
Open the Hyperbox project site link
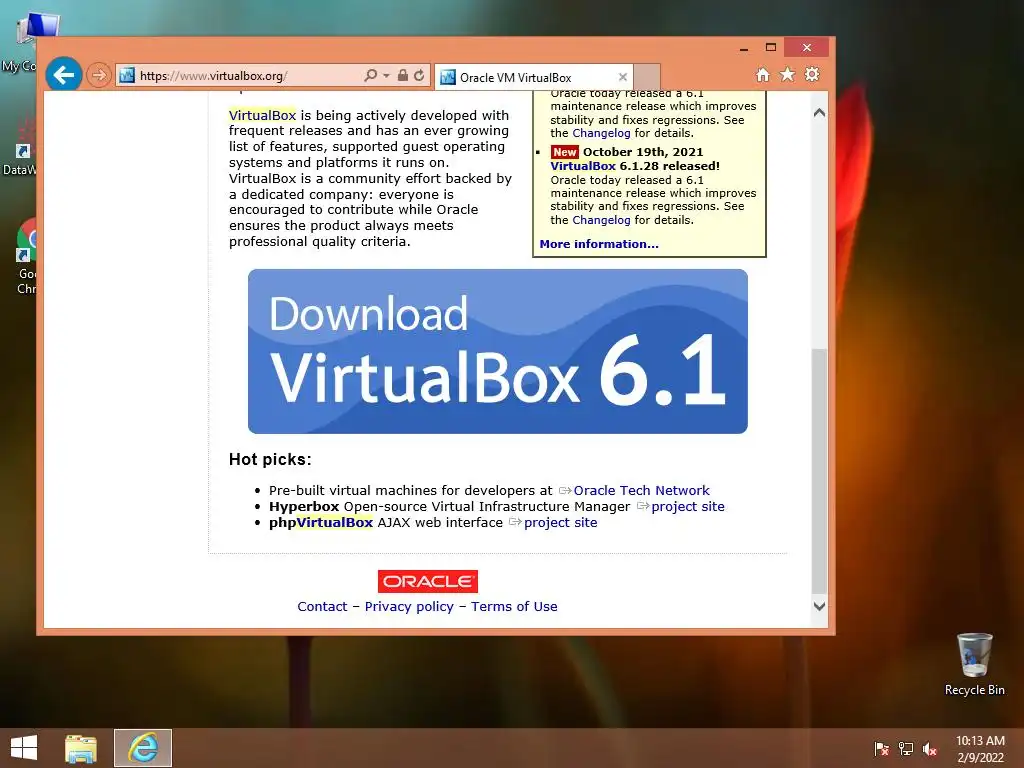688,507
